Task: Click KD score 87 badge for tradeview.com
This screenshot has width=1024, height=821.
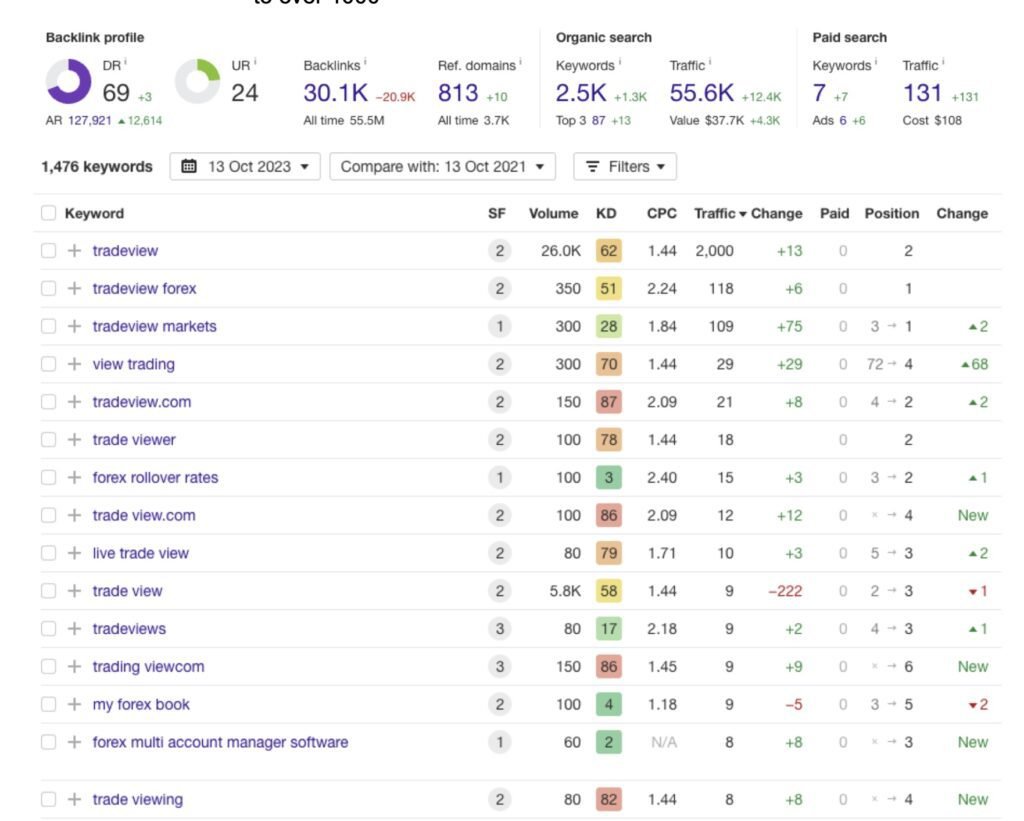Action: [609, 402]
